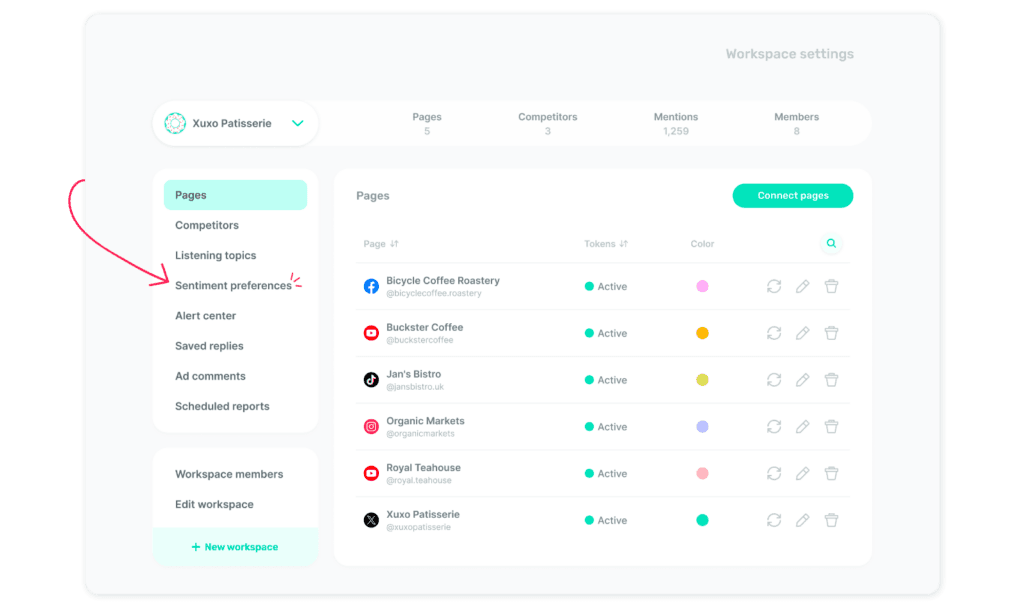Click the TikTok icon for Jan's Bistro
The image size is (1024, 608).
(371, 380)
